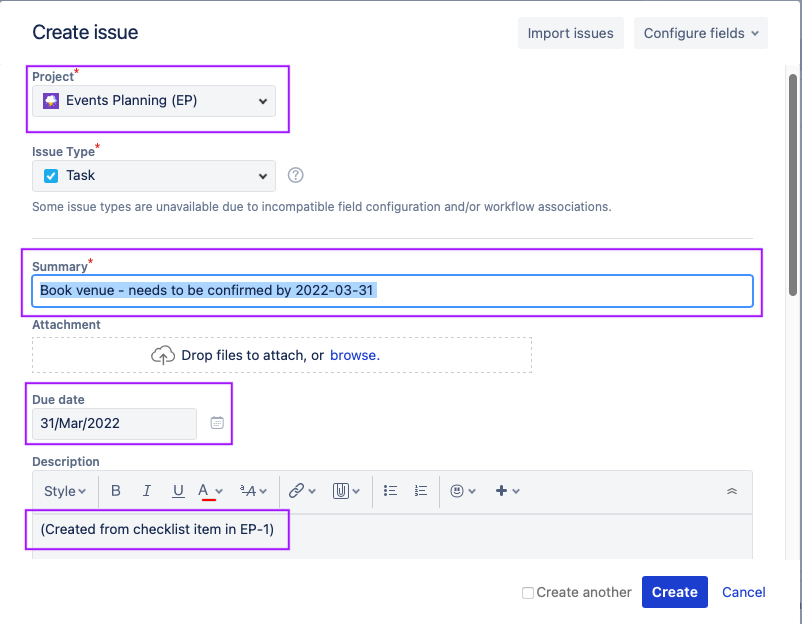
Task: Apply bold formatting in description toolbar
Action: point(116,491)
